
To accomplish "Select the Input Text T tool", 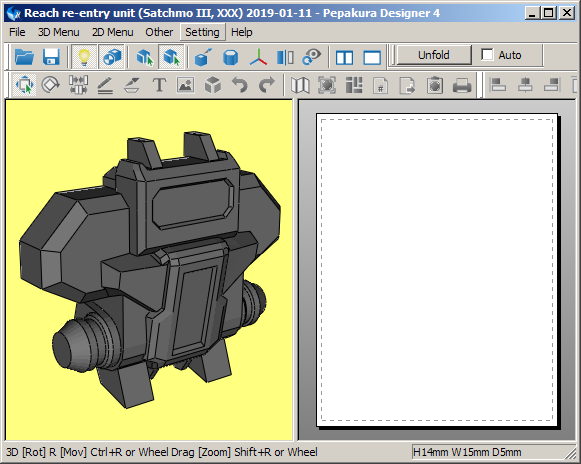I will pos(159,85).
